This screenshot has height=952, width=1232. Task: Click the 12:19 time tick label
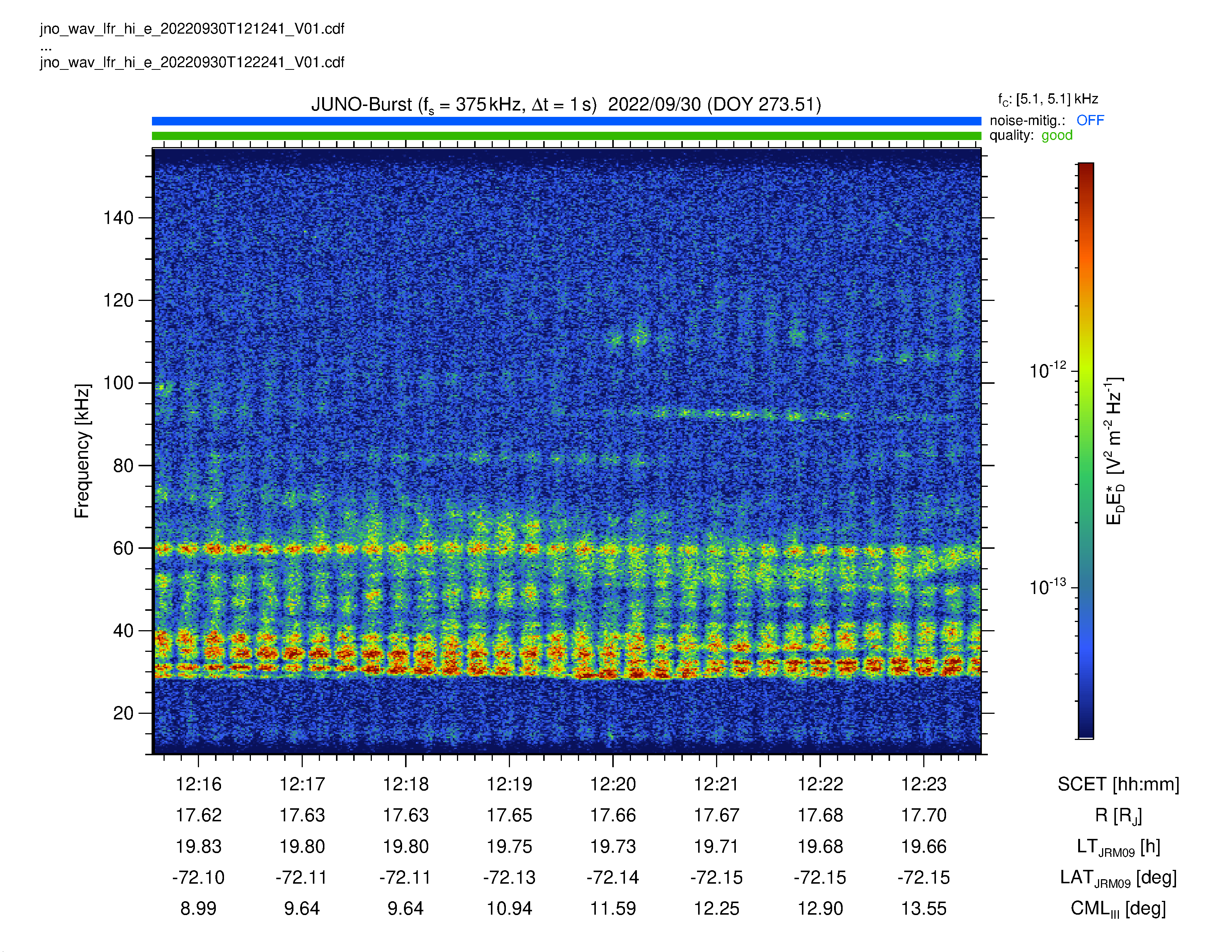pos(509,784)
